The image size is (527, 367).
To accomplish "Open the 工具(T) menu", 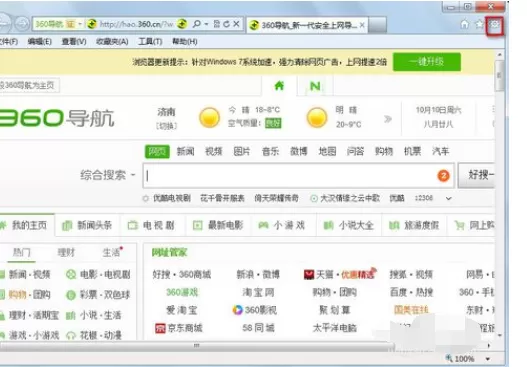I will 150,41.
